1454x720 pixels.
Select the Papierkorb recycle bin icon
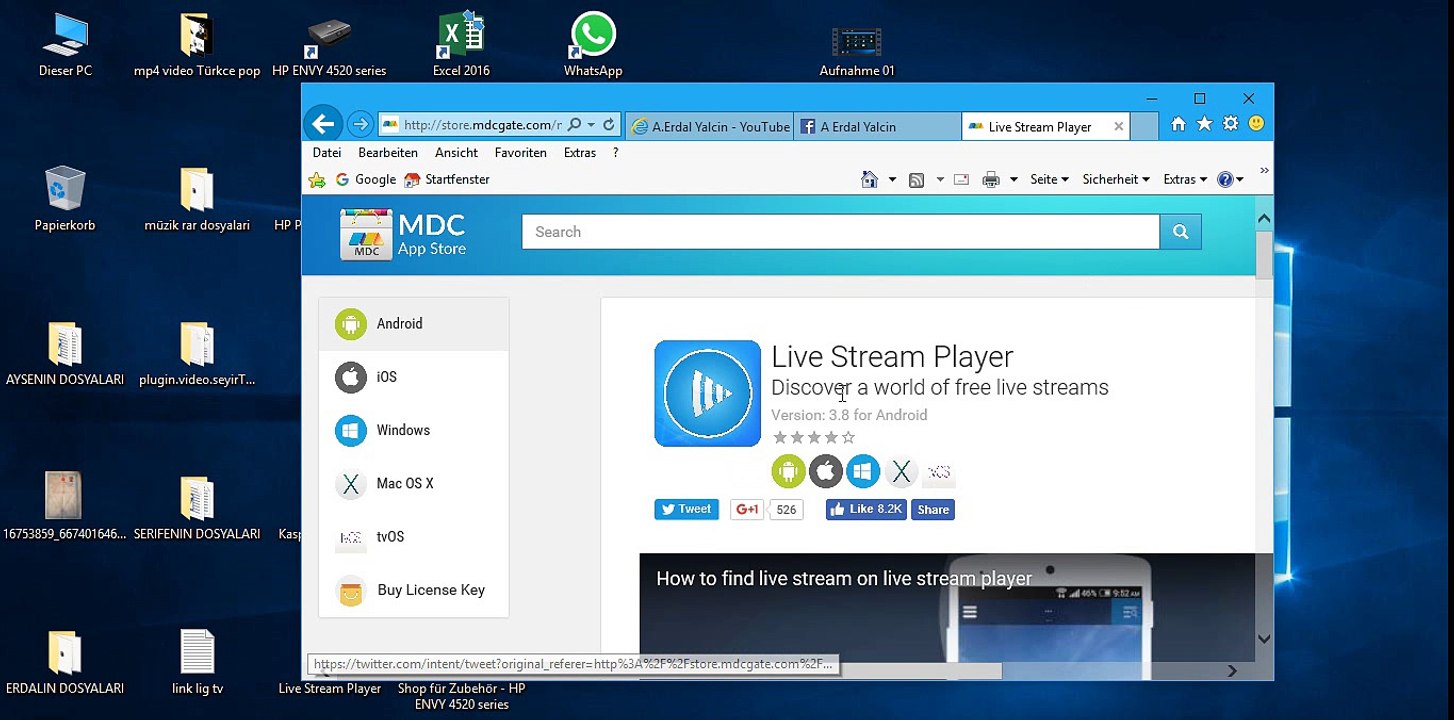point(65,199)
